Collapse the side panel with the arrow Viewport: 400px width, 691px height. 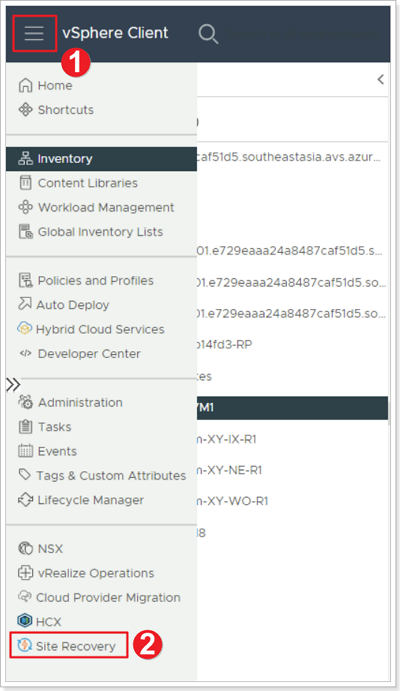(x=381, y=80)
